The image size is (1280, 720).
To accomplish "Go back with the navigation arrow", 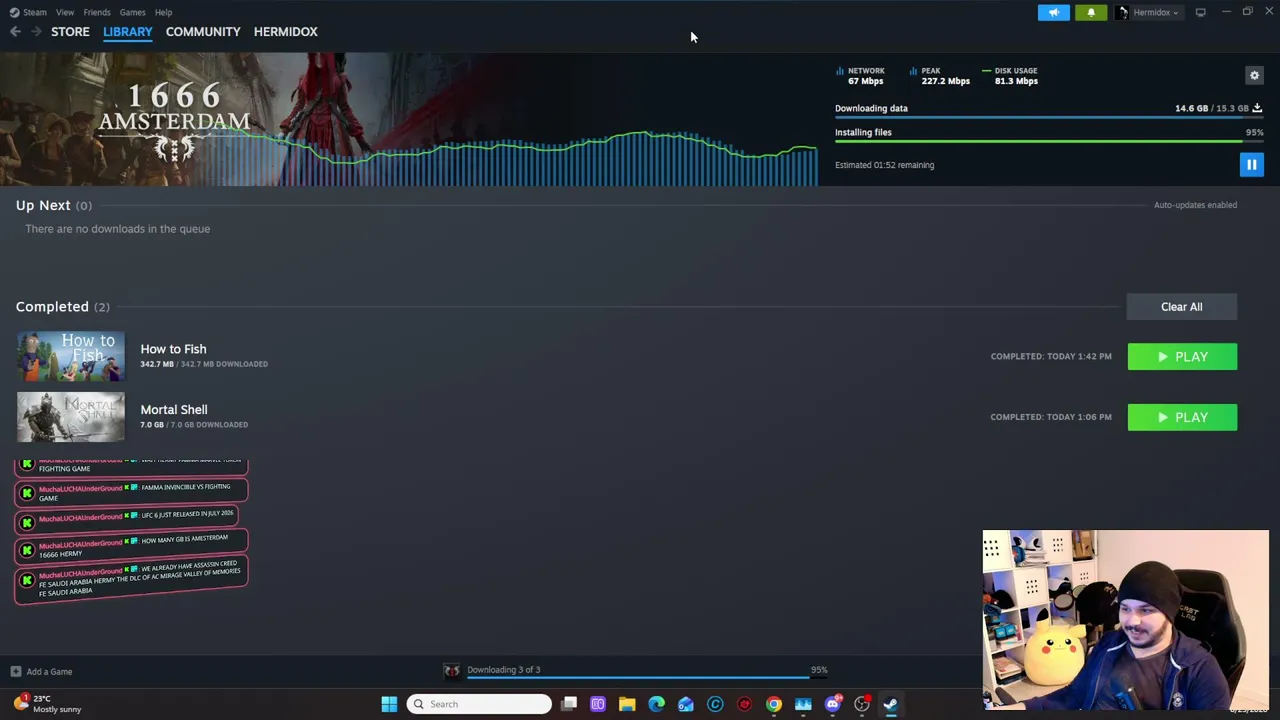I will [15, 32].
